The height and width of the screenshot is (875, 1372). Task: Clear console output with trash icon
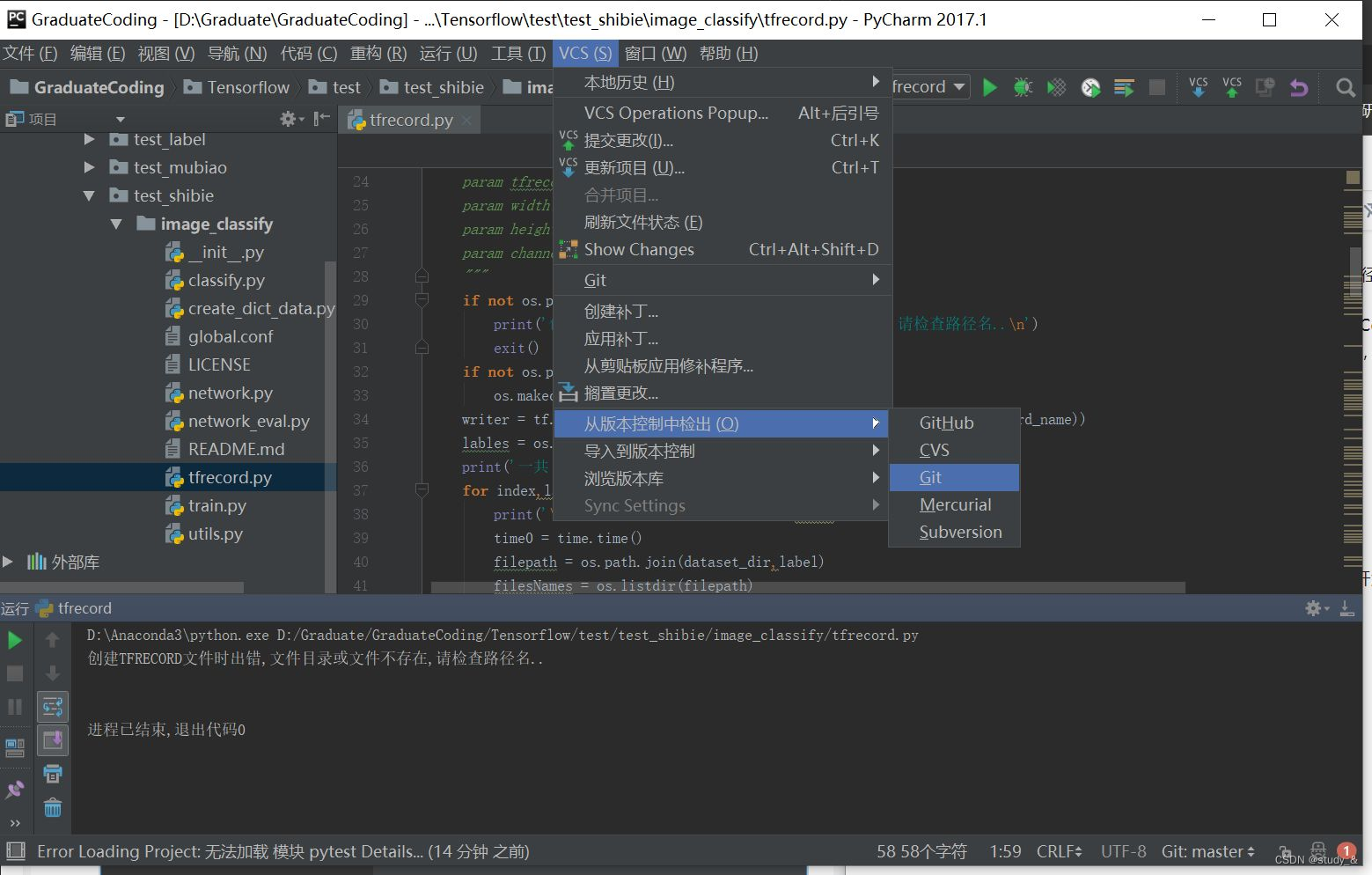tap(53, 806)
